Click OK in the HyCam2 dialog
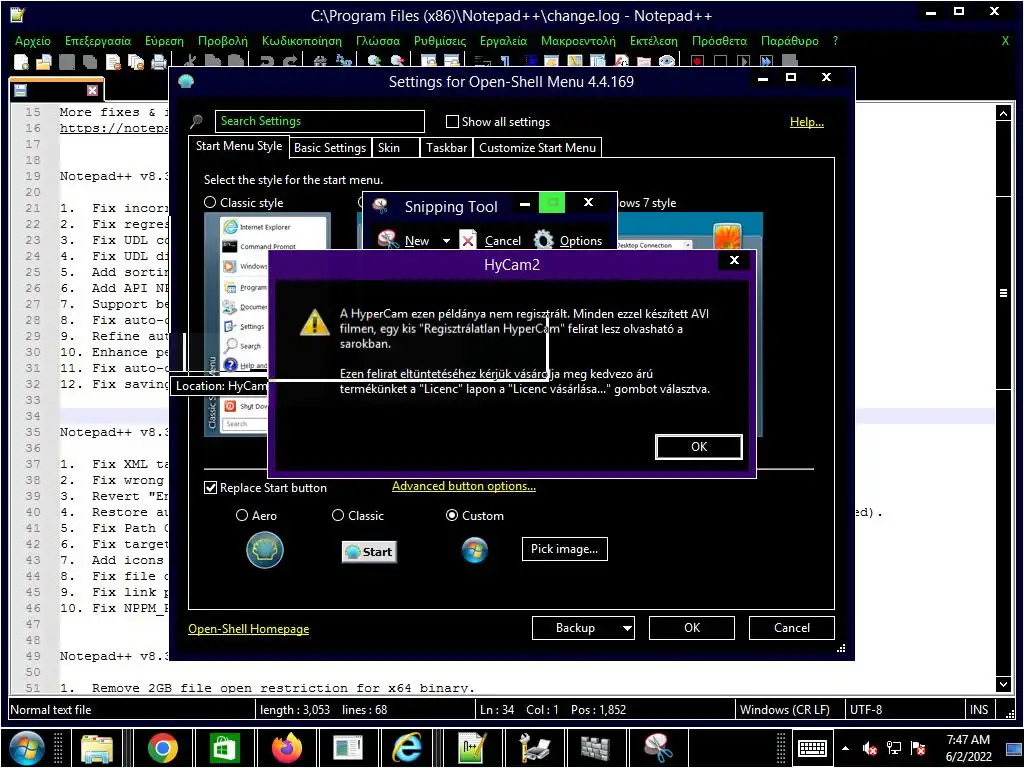 coord(699,447)
